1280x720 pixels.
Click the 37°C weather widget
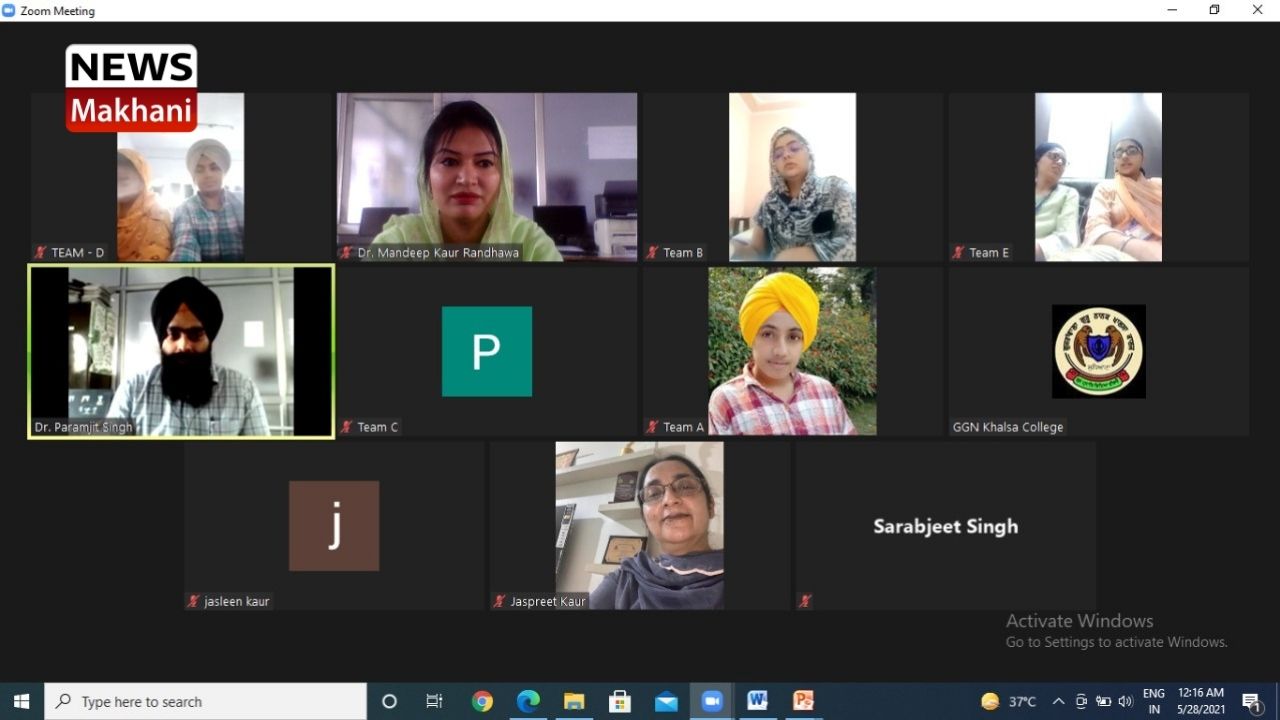pyautogui.click(x=1008, y=701)
